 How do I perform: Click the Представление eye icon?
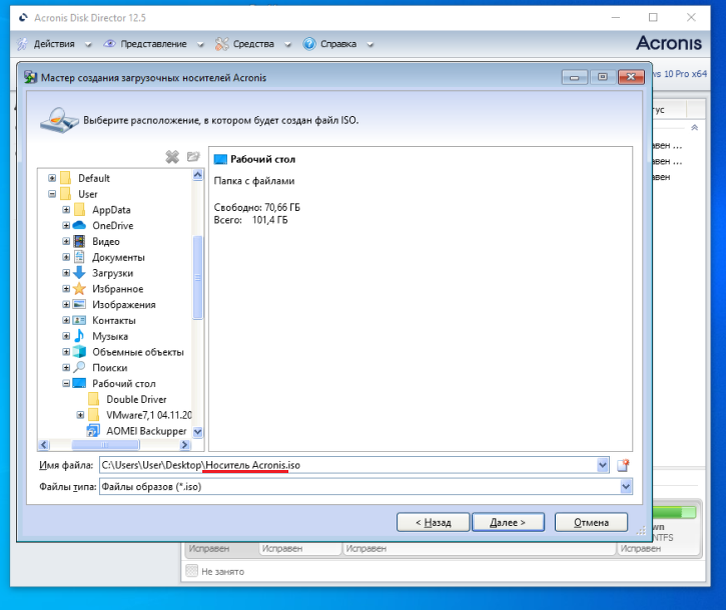coord(109,44)
